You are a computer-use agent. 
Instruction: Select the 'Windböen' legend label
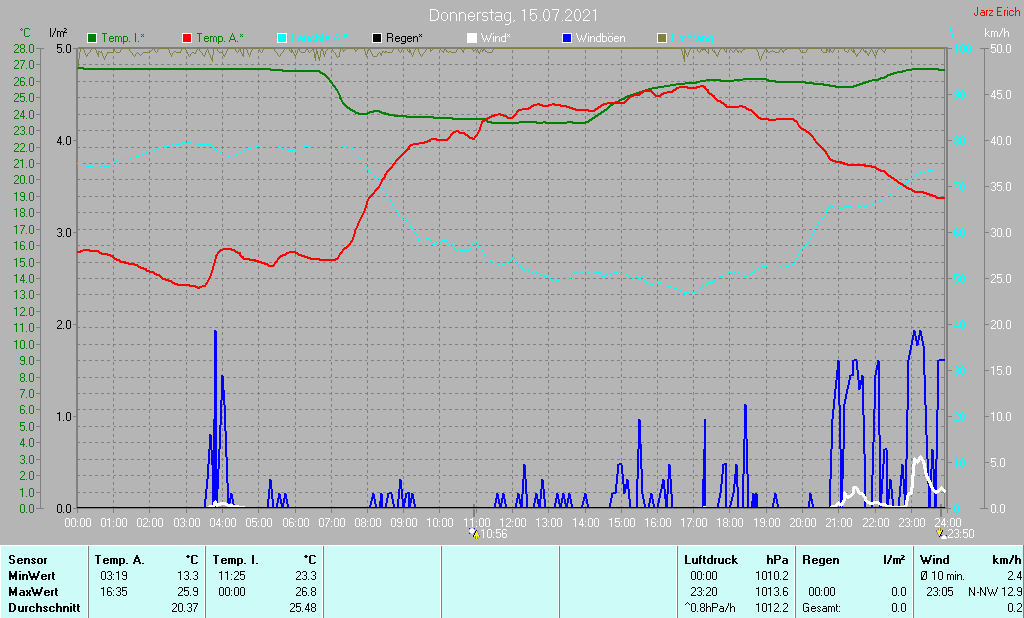pyautogui.click(x=601, y=38)
